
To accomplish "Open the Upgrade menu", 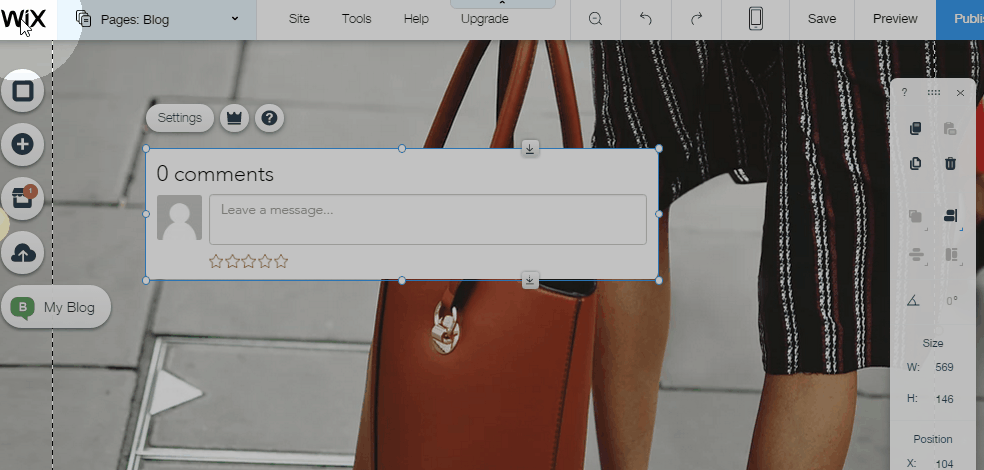I will [484, 19].
